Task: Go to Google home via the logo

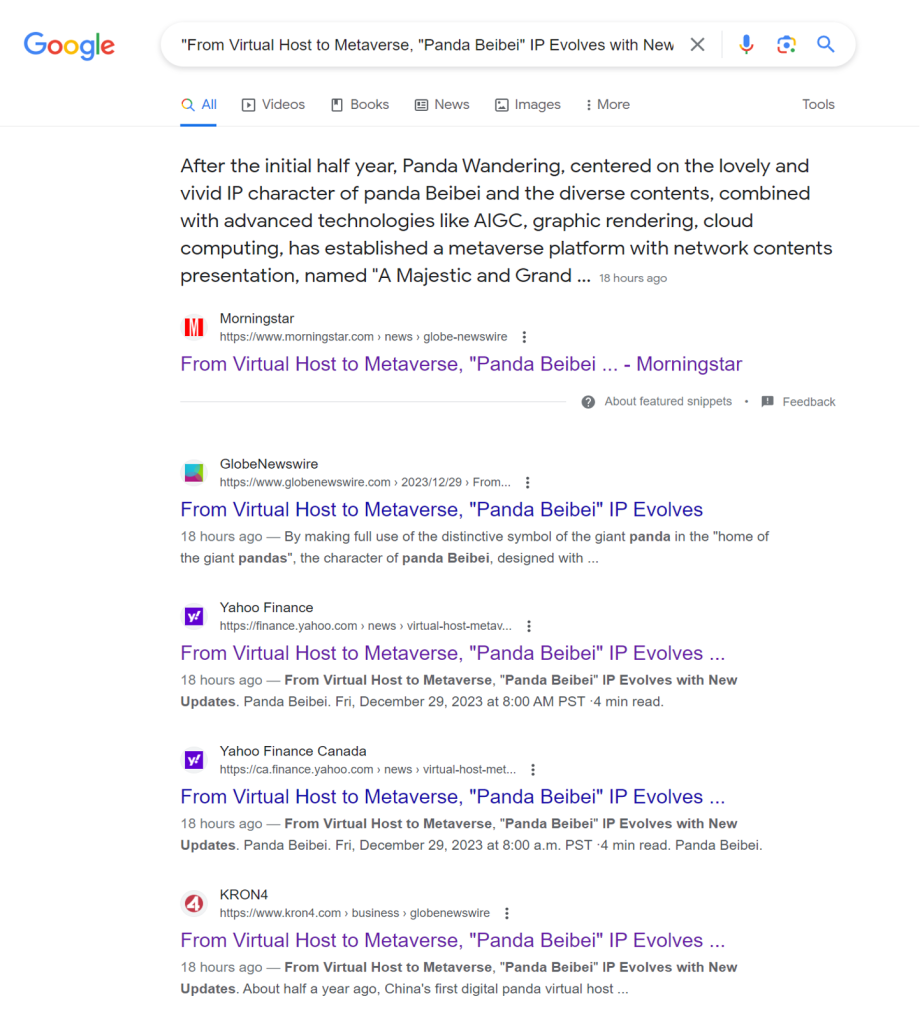Action: [x=69, y=46]
